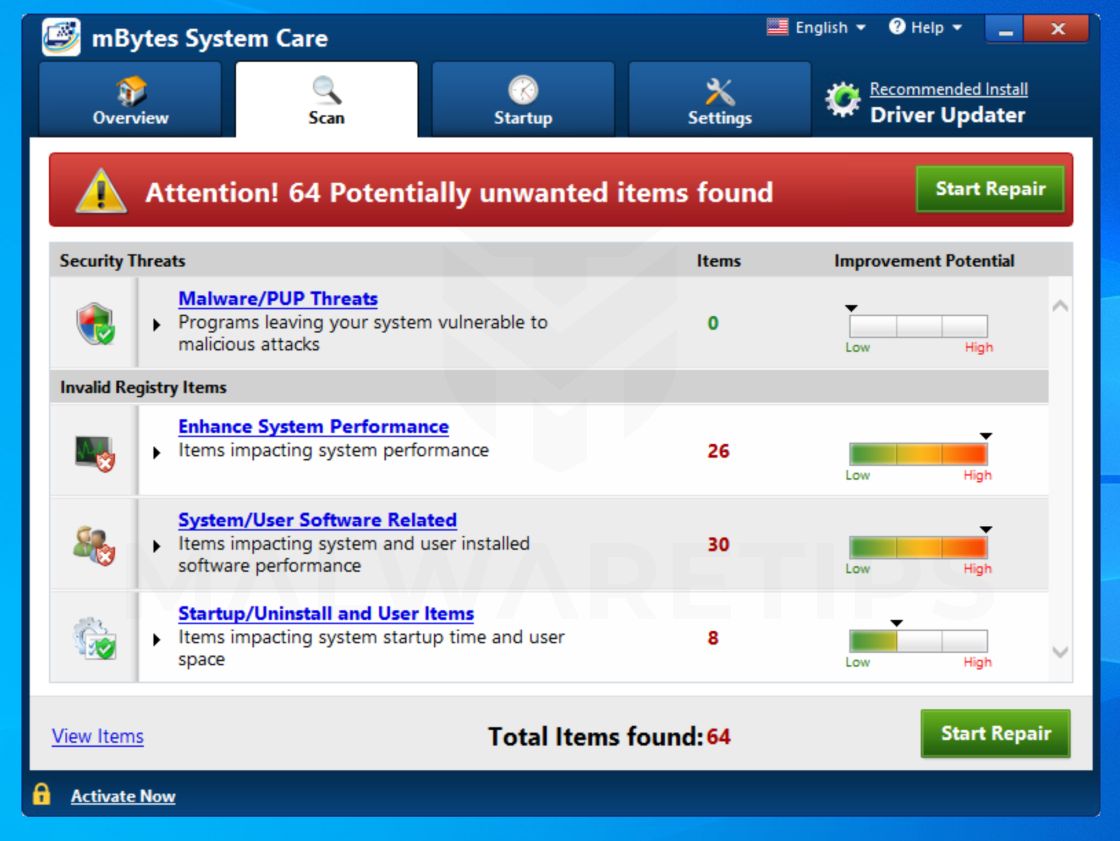This screenshot has width=1120, height=841.
Task: Click the Startup/Uninstall improvement potential bar
Action: click(918, 641)
